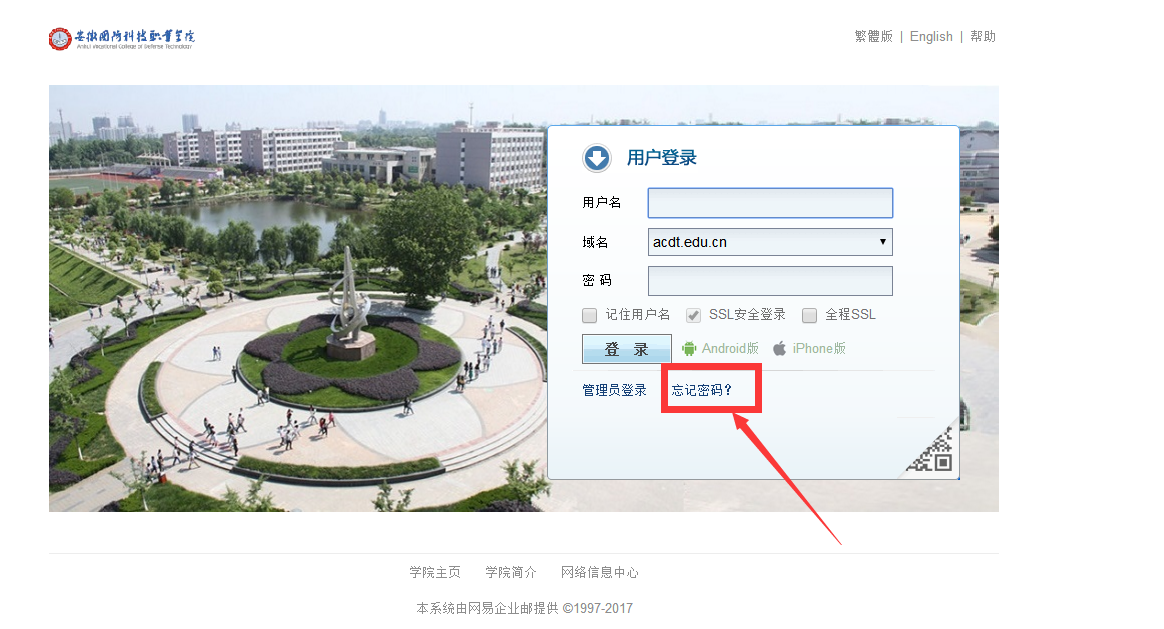
Task: Switch language to English
Action: tap(931, 37)
